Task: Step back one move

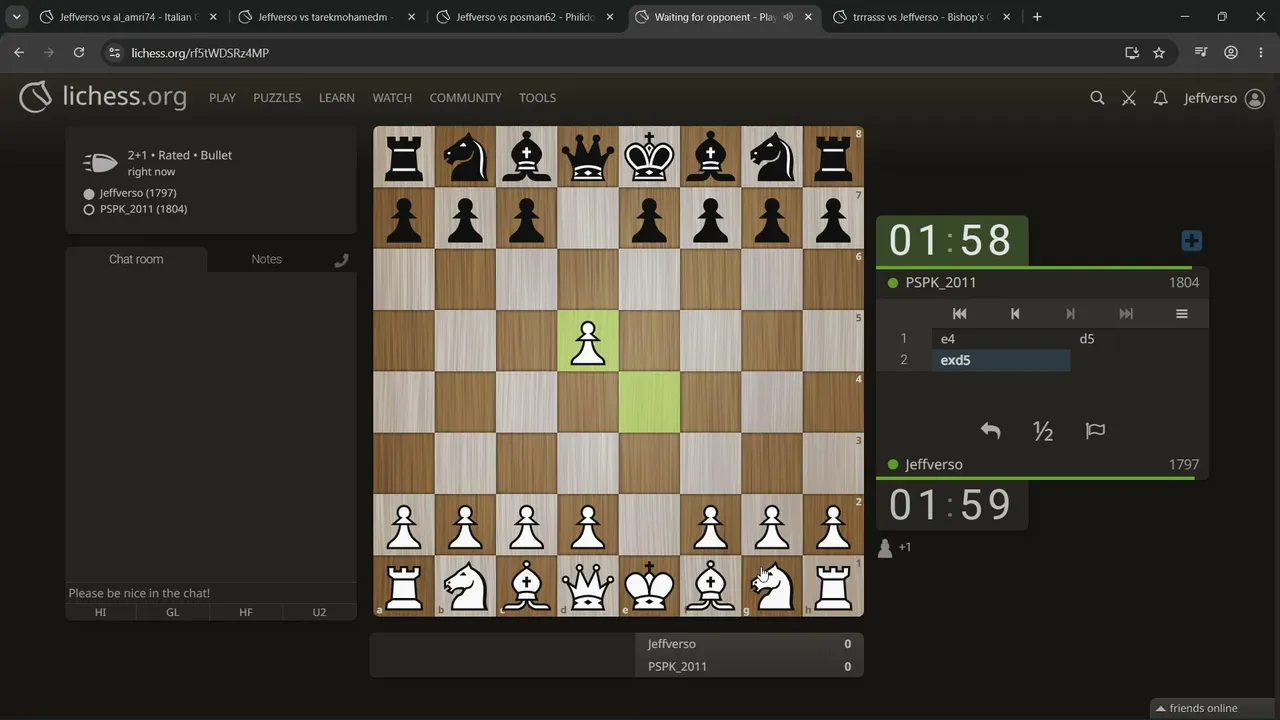Action: coord(1015,314)
